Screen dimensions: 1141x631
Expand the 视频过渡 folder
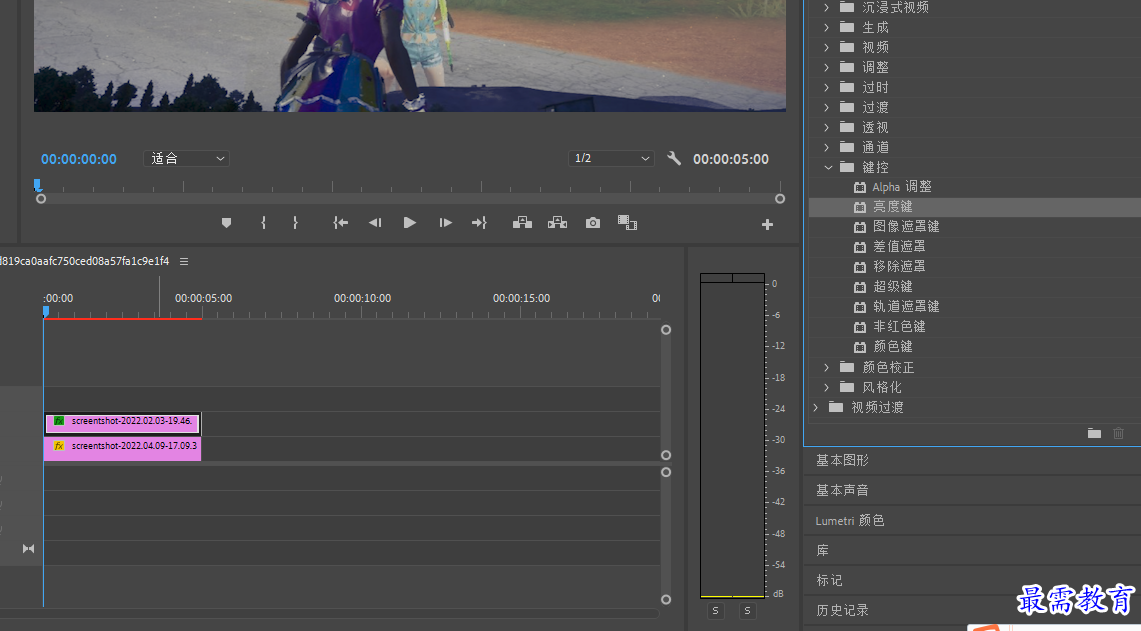(816, 408)
